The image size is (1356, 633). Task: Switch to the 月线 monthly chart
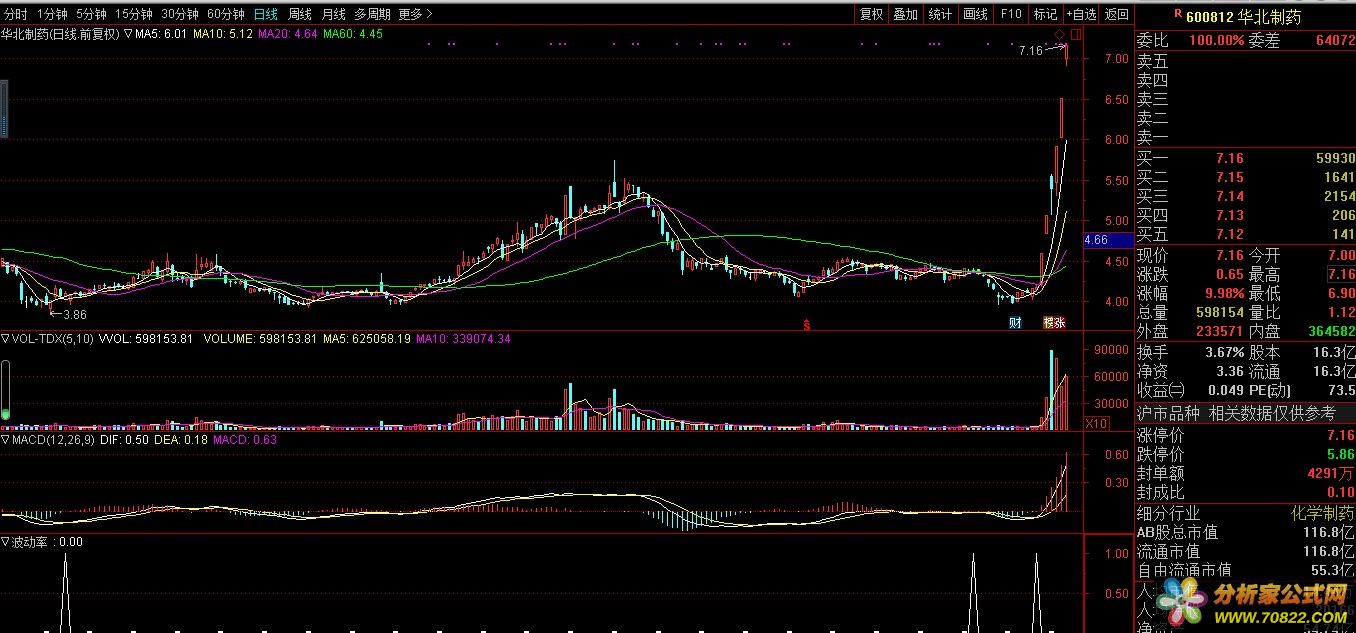pyautogui.click(x=334, y=14)
